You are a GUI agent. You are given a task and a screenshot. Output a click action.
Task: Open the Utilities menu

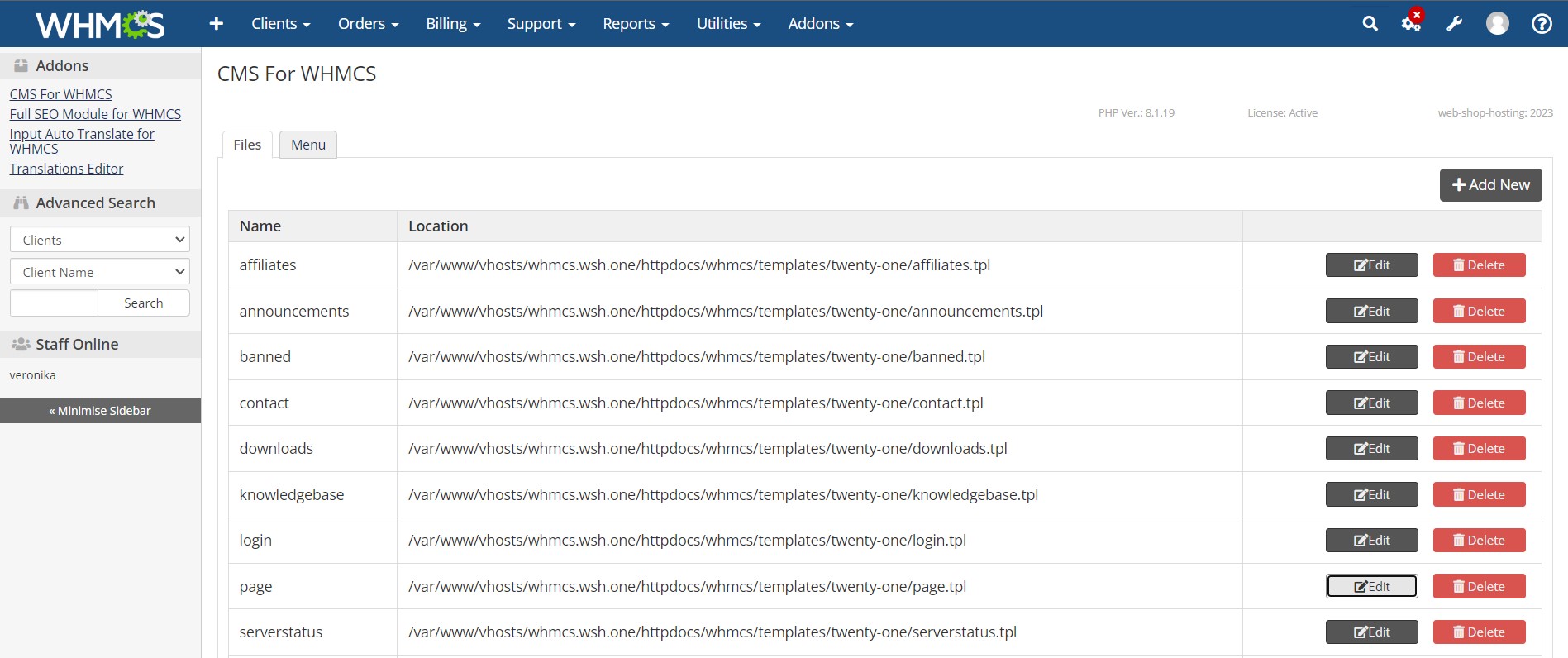pos(728,24)
